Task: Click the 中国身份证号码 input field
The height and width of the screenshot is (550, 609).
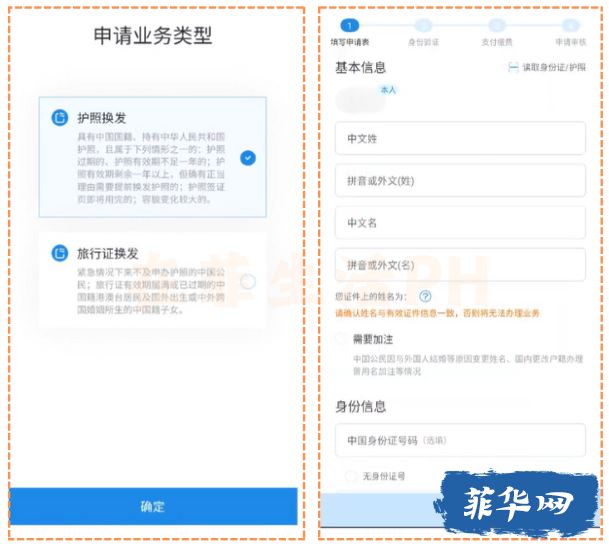Action: 460,440
